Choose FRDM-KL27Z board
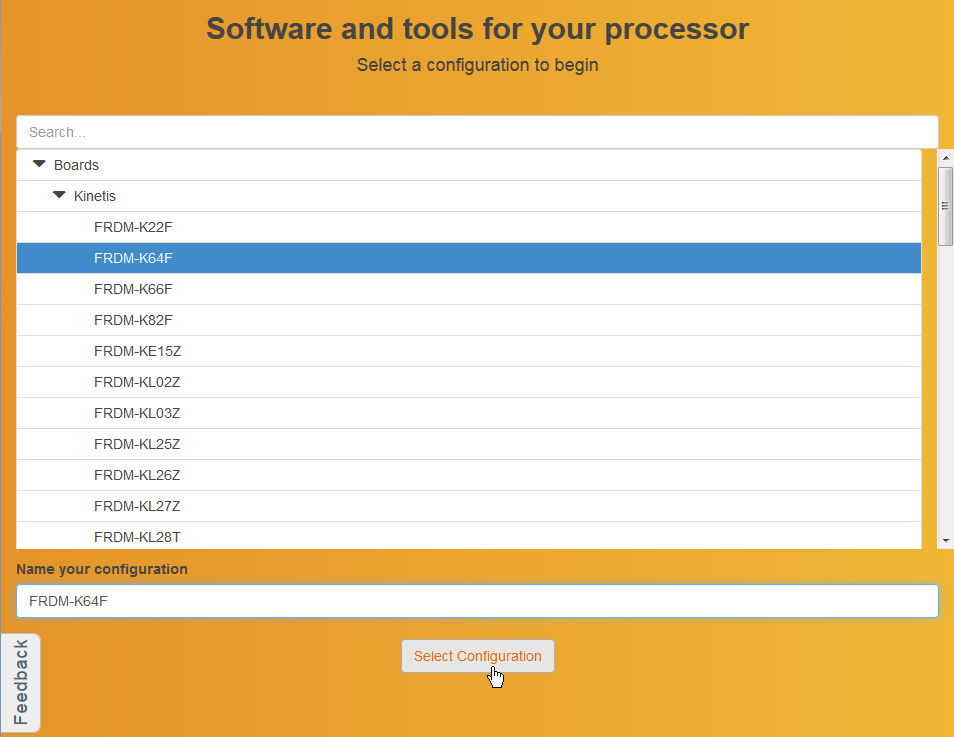The width and height of the screenshot is (954, 737). pyautogui.click(x=137, y=506)
